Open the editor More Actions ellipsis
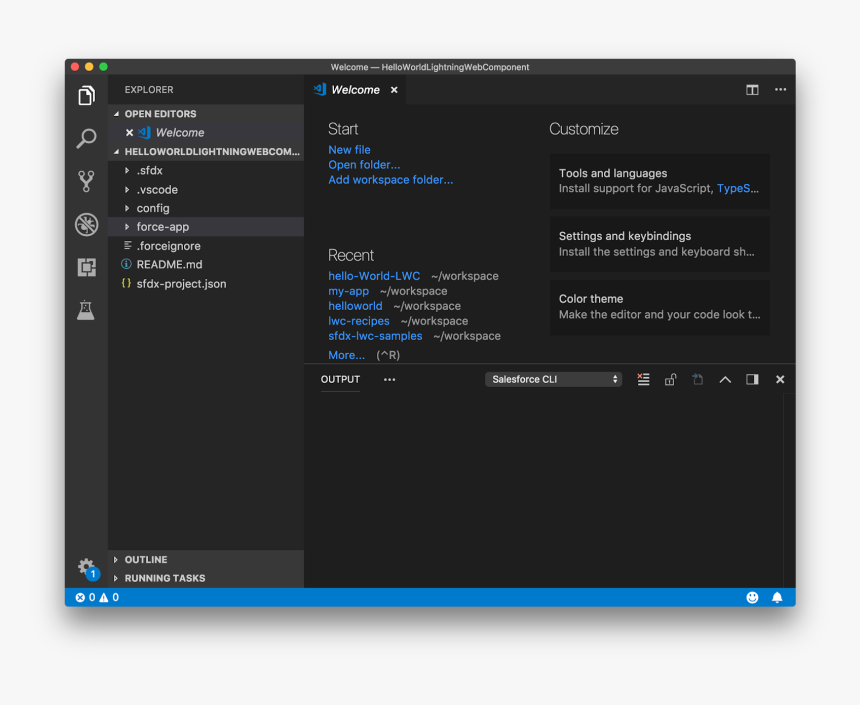860x705 pixels. (780, 89)
